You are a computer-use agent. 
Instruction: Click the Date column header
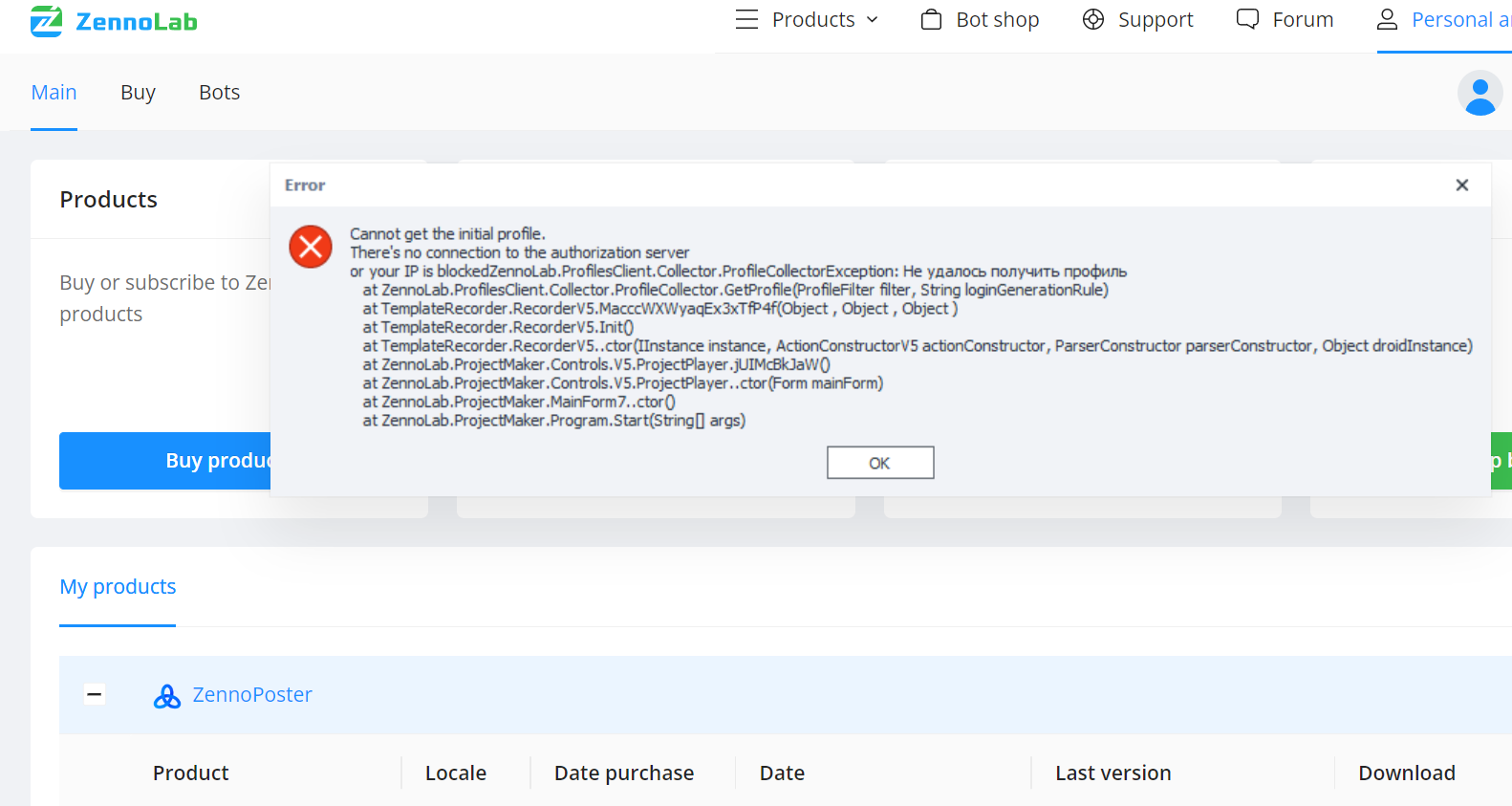pyautogui.click(x=782, y=773)
